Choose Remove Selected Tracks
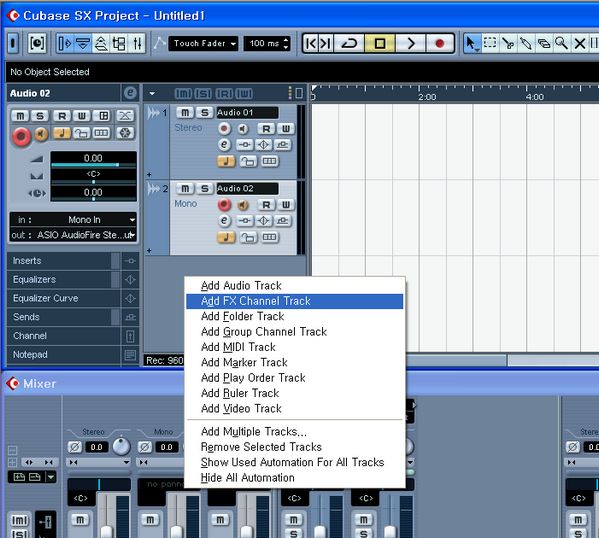 coord(295,447)
